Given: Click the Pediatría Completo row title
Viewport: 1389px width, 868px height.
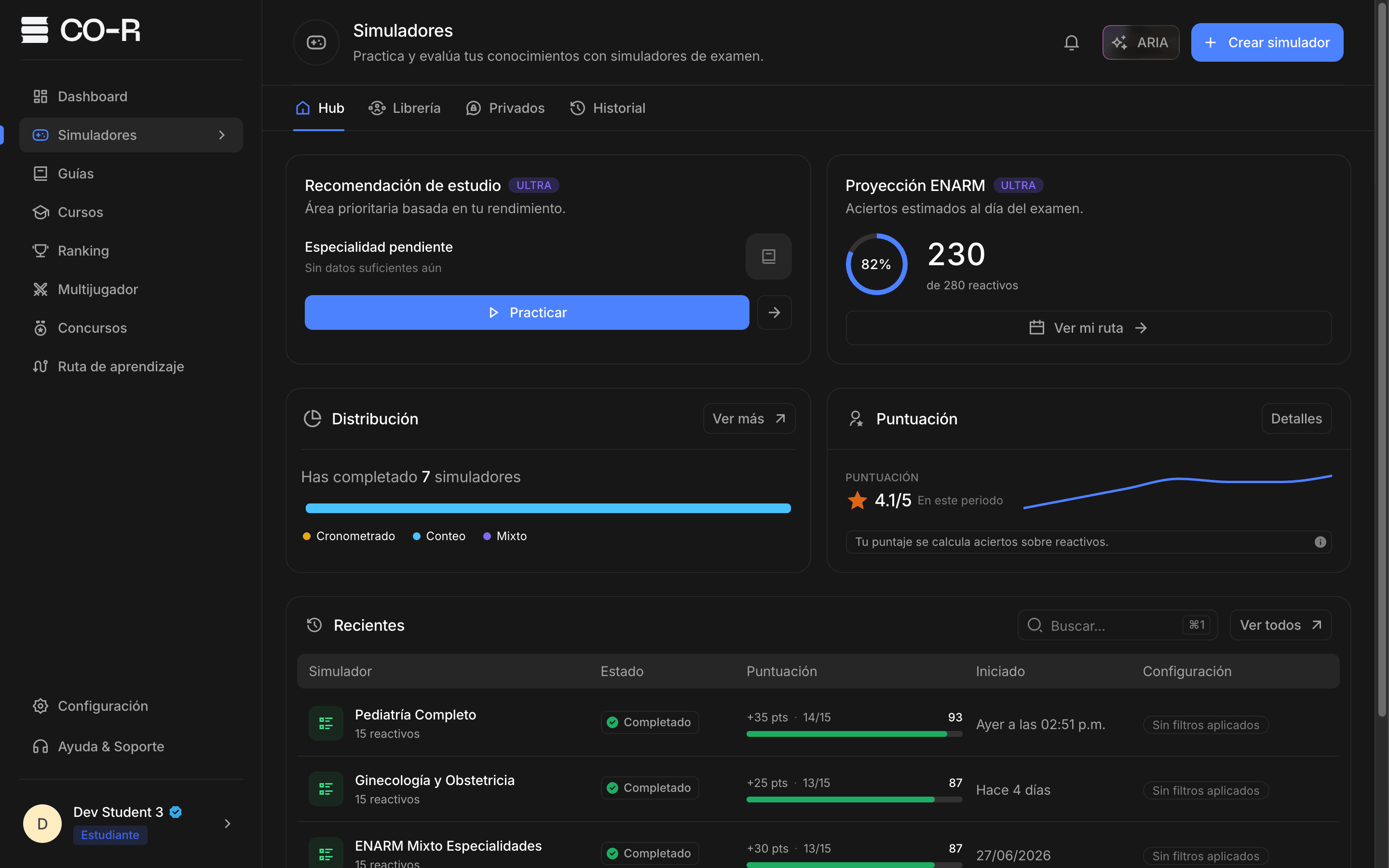Looking at the screenshot, I should tap(416, 715).
